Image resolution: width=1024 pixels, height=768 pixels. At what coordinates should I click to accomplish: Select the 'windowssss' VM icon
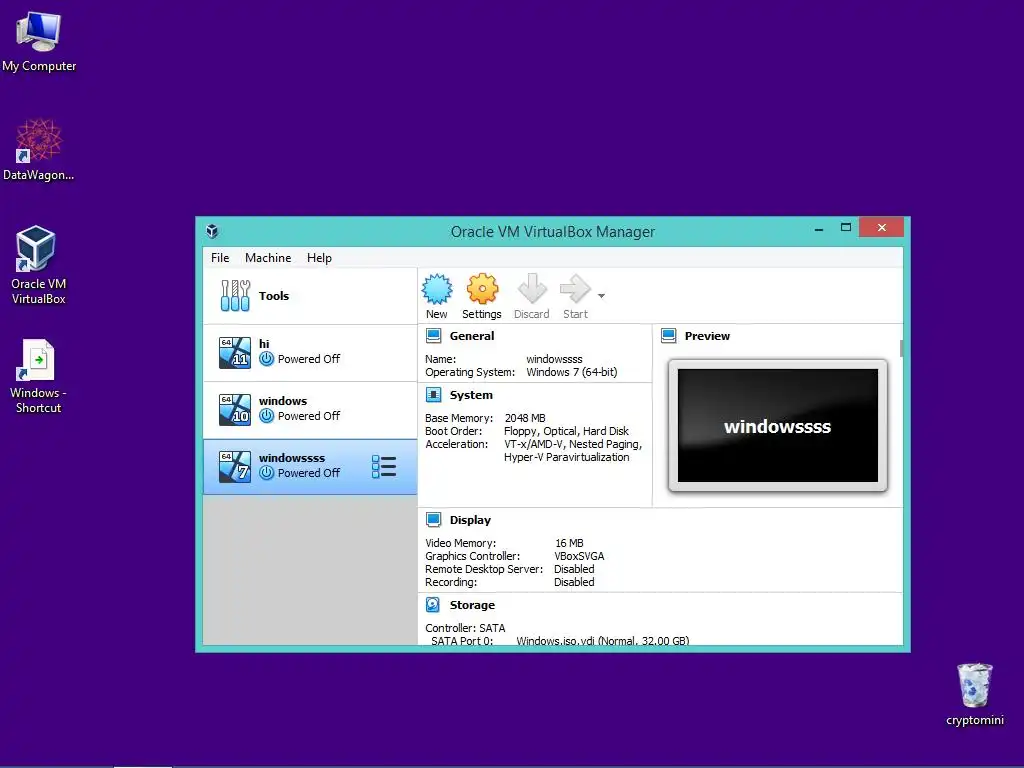(234, 466)
